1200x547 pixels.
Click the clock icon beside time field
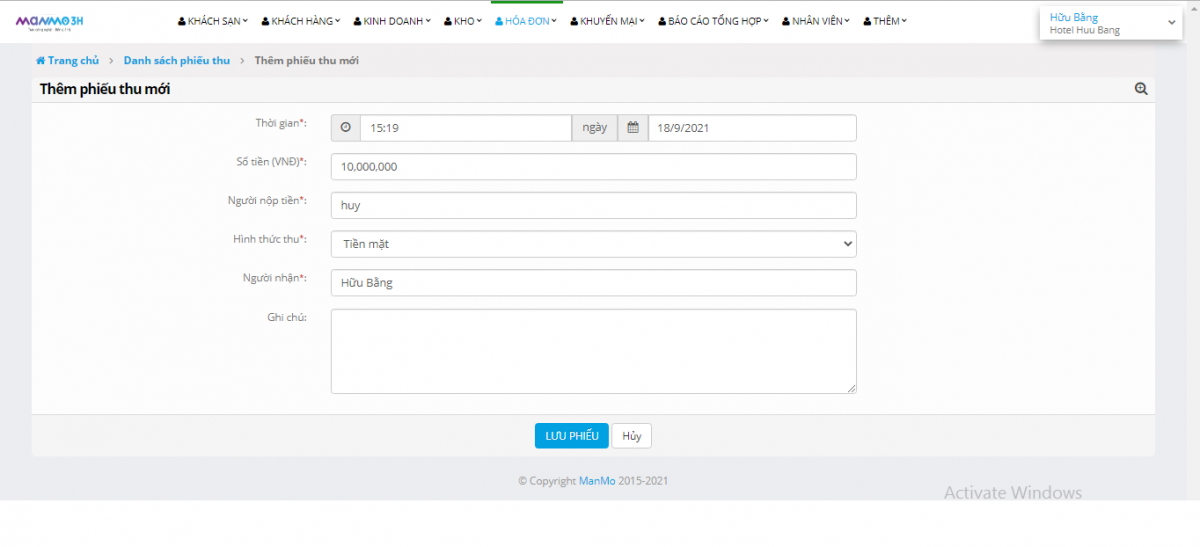pos(346,128)
